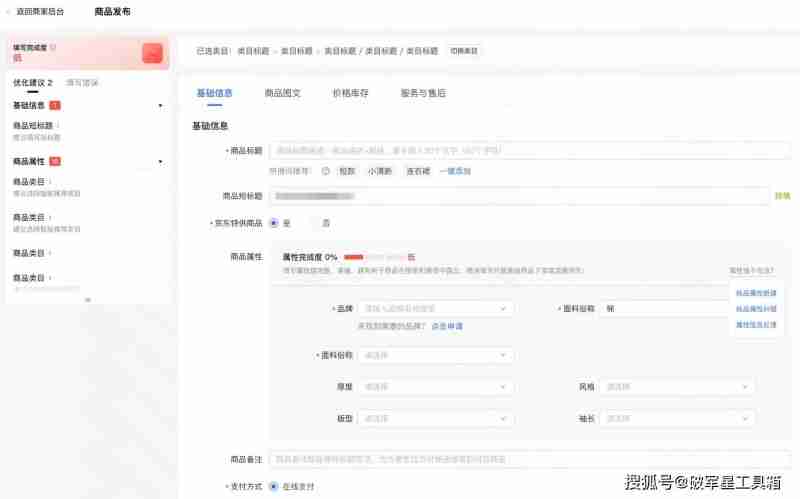The height and width of the screenshot is (499, 800).
Task: Open the 品牌 dropdown
Action: pyautogui.click(x=435, y=309)
